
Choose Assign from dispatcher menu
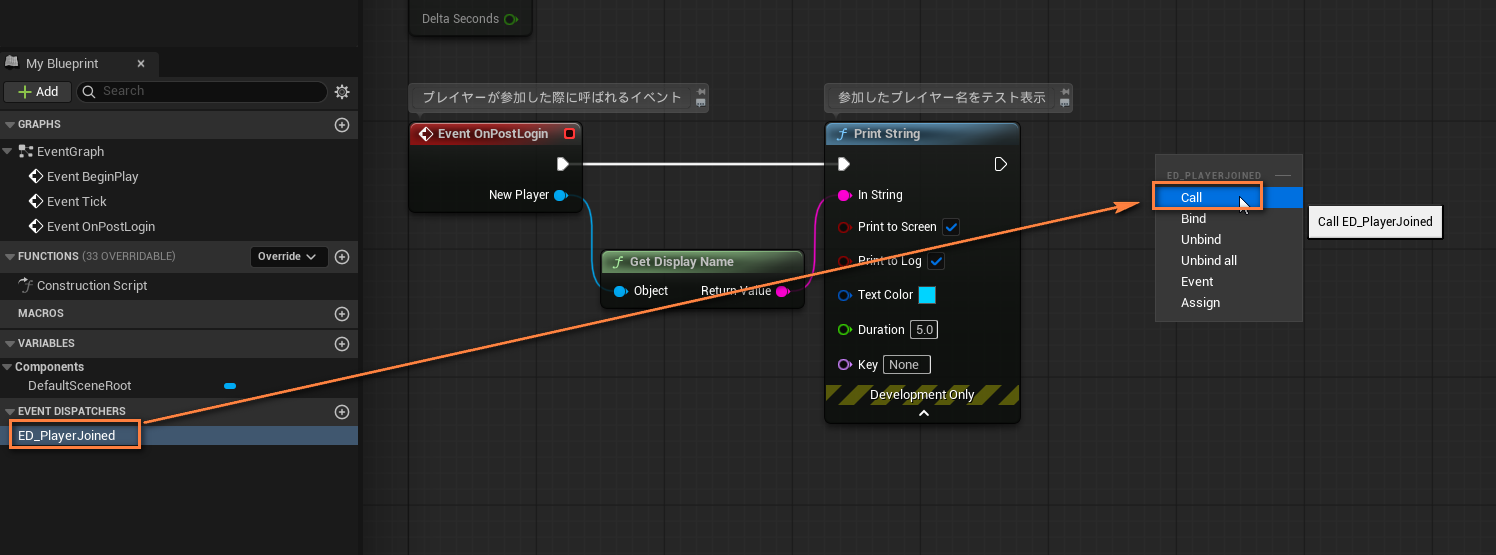[1229, 302]
